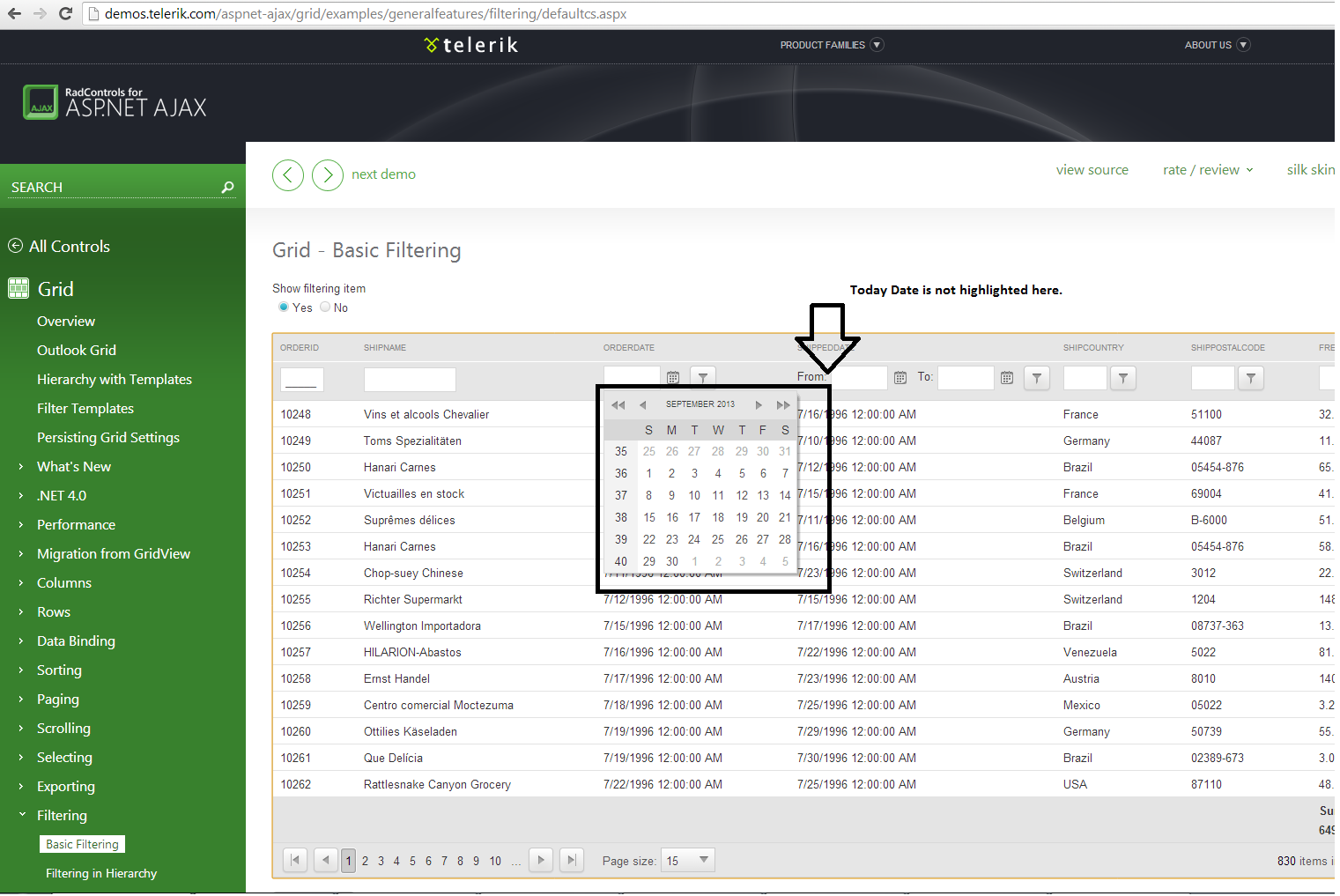Click the search magnifier icon in the sidebar
1340x896 pixels.
coord(227,187)
